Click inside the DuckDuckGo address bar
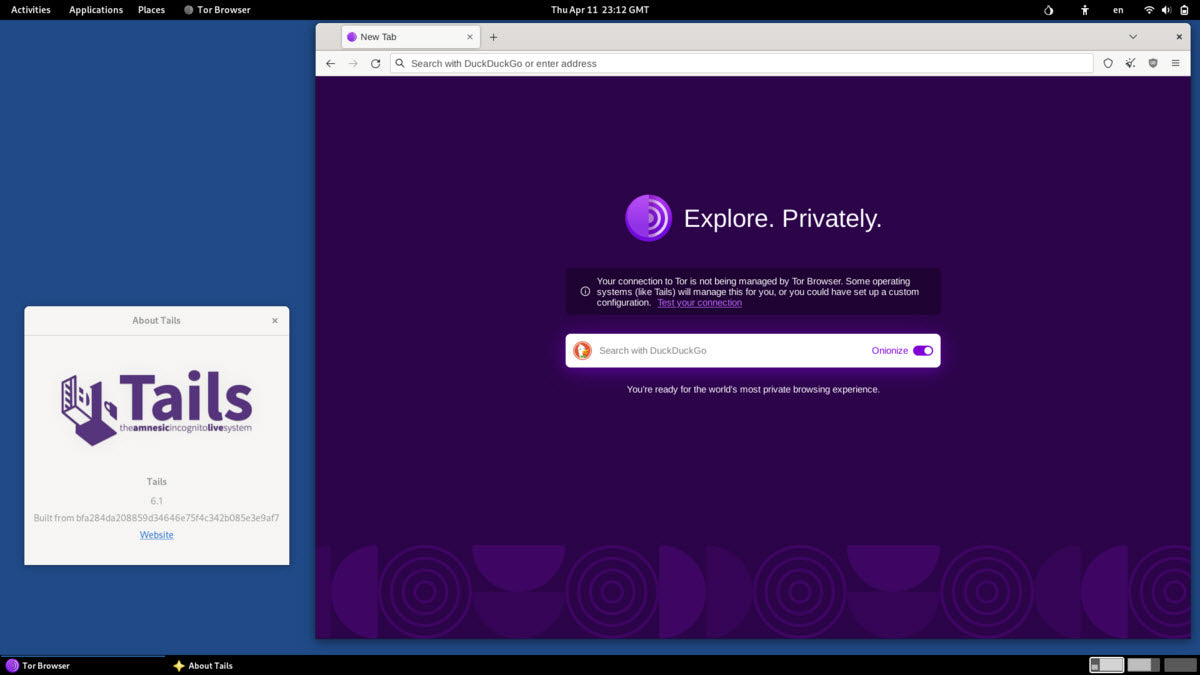Image resolution: width=1200 pixels, height=675 pixels. tap(700, 63)
